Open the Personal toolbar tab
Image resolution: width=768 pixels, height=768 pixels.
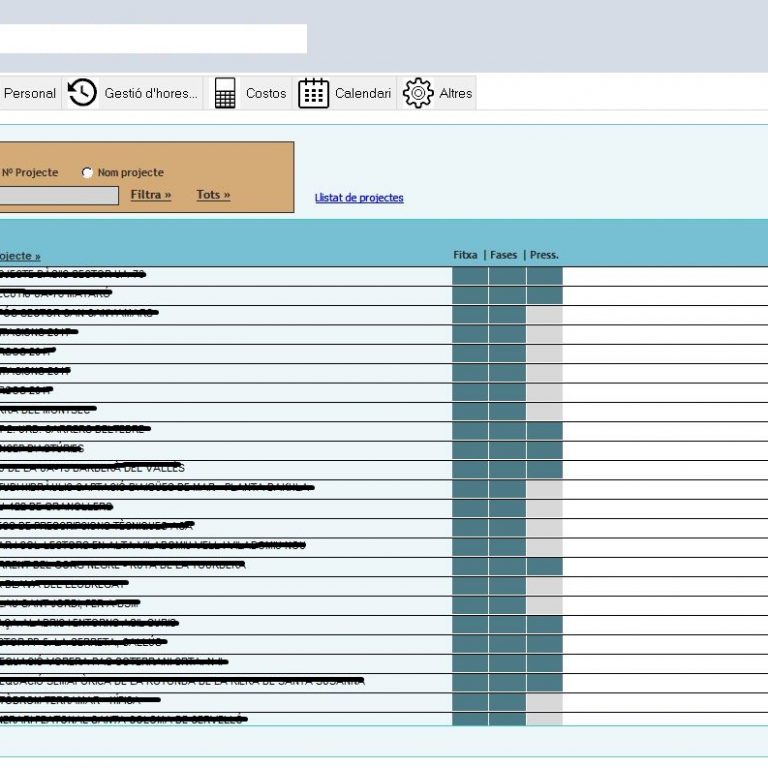point(30,93)
